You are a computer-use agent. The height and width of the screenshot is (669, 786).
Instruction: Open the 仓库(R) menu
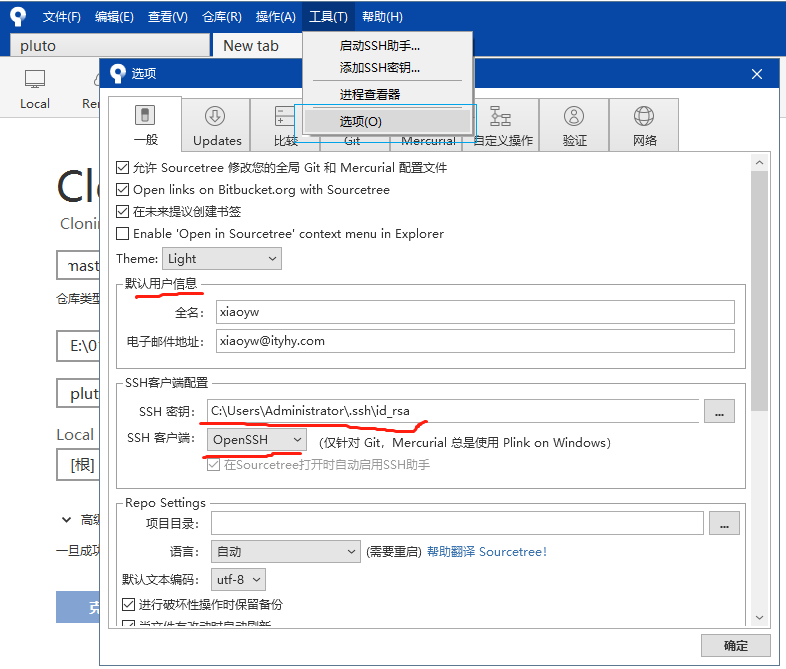[222, 17]
